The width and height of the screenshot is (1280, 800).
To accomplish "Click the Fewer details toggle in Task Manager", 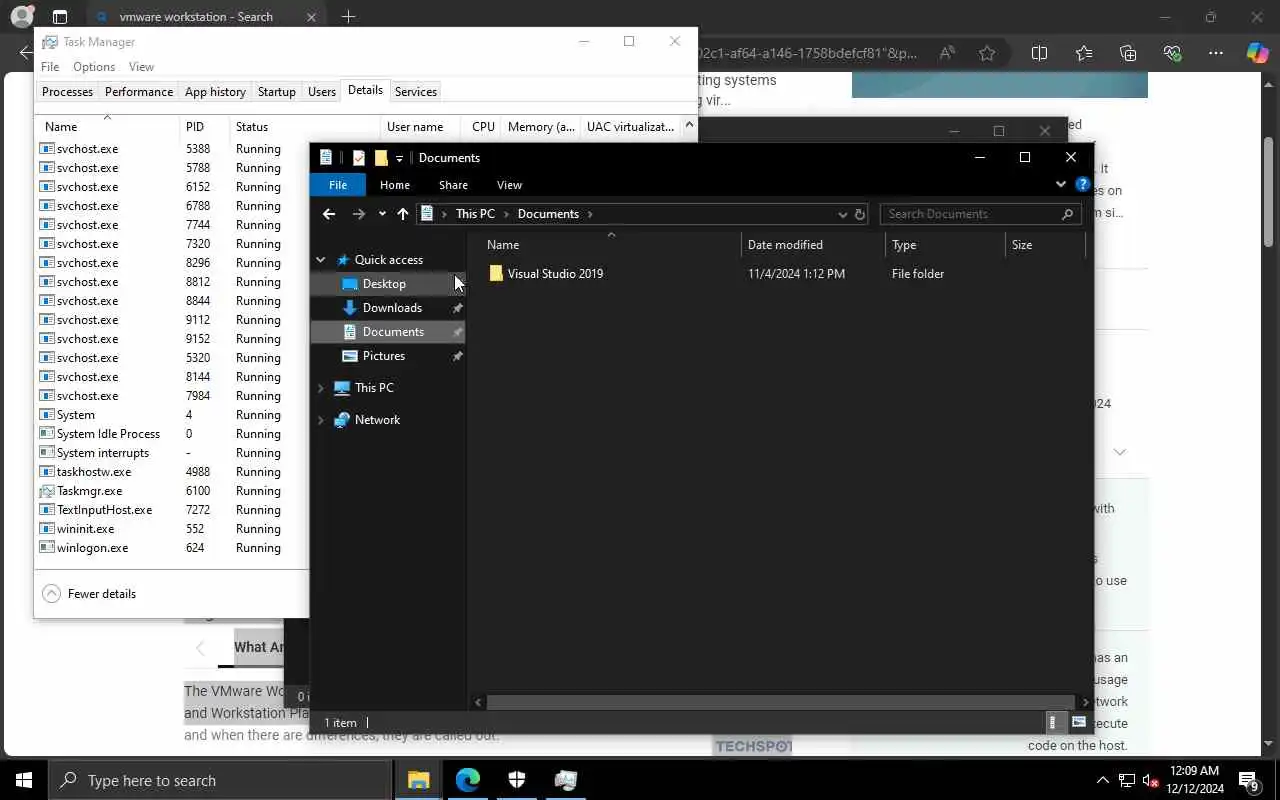I will tap(89, 594).
